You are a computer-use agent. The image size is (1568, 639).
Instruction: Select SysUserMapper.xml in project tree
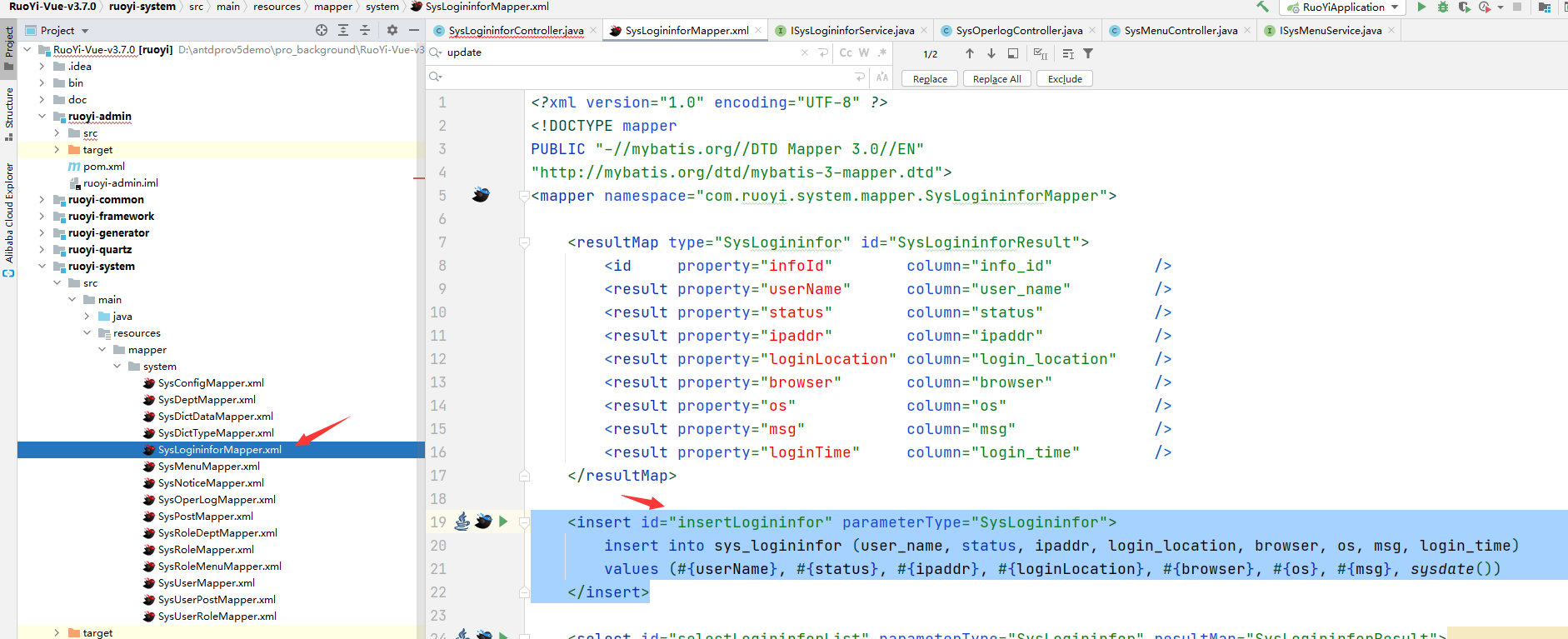pos(206,582)
